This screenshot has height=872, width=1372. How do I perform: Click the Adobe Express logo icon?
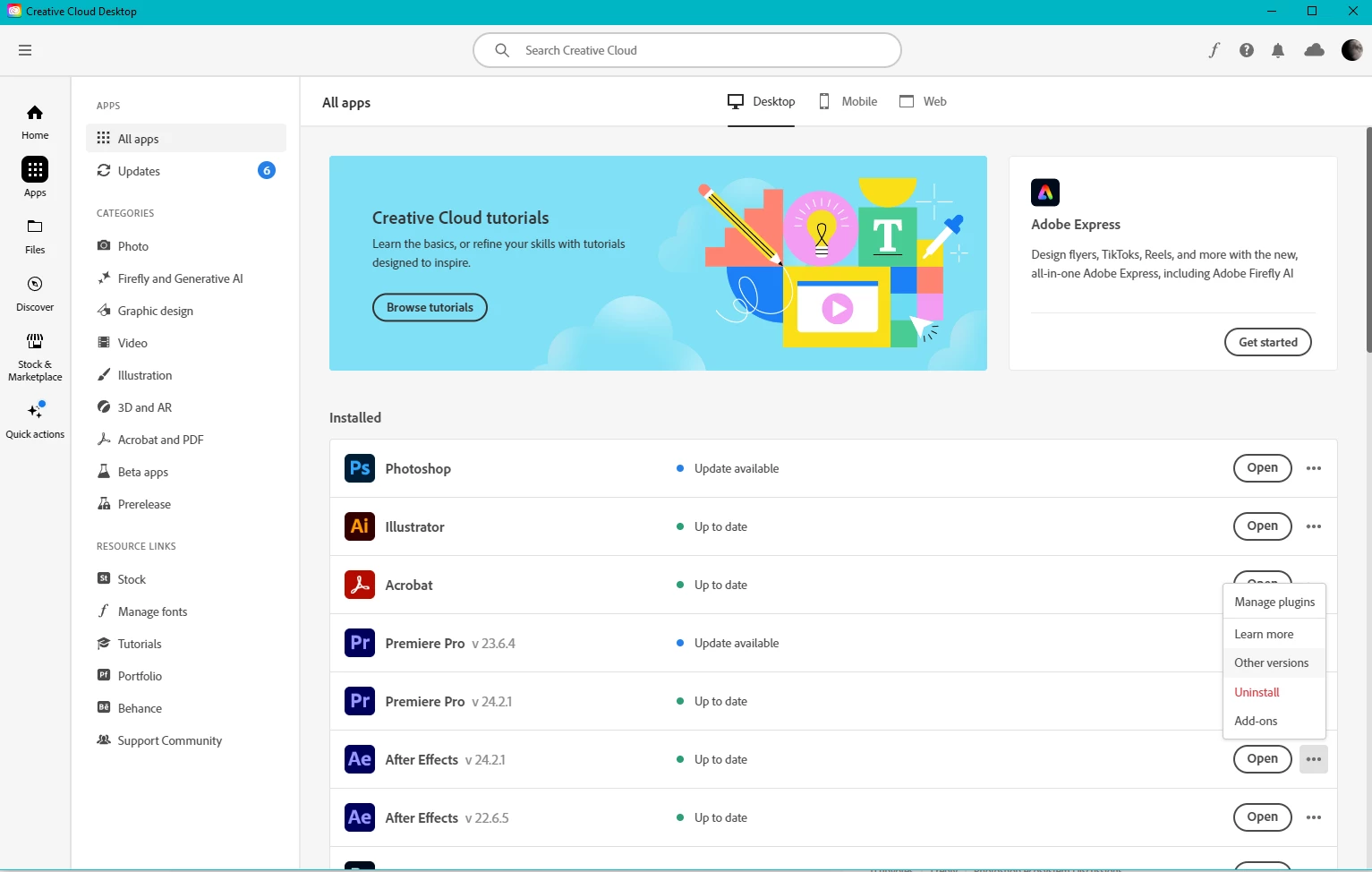[x=1045, y=192]
